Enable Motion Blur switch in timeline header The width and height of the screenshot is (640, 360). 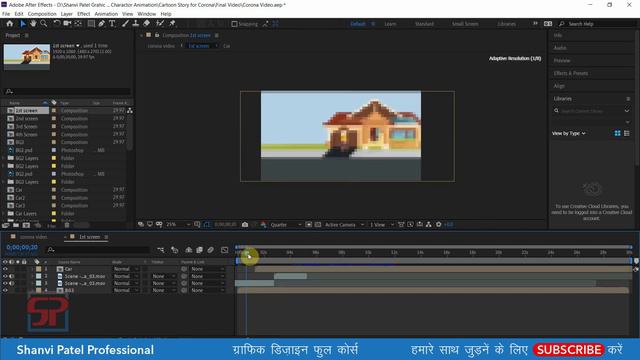[x=211, y=250]
